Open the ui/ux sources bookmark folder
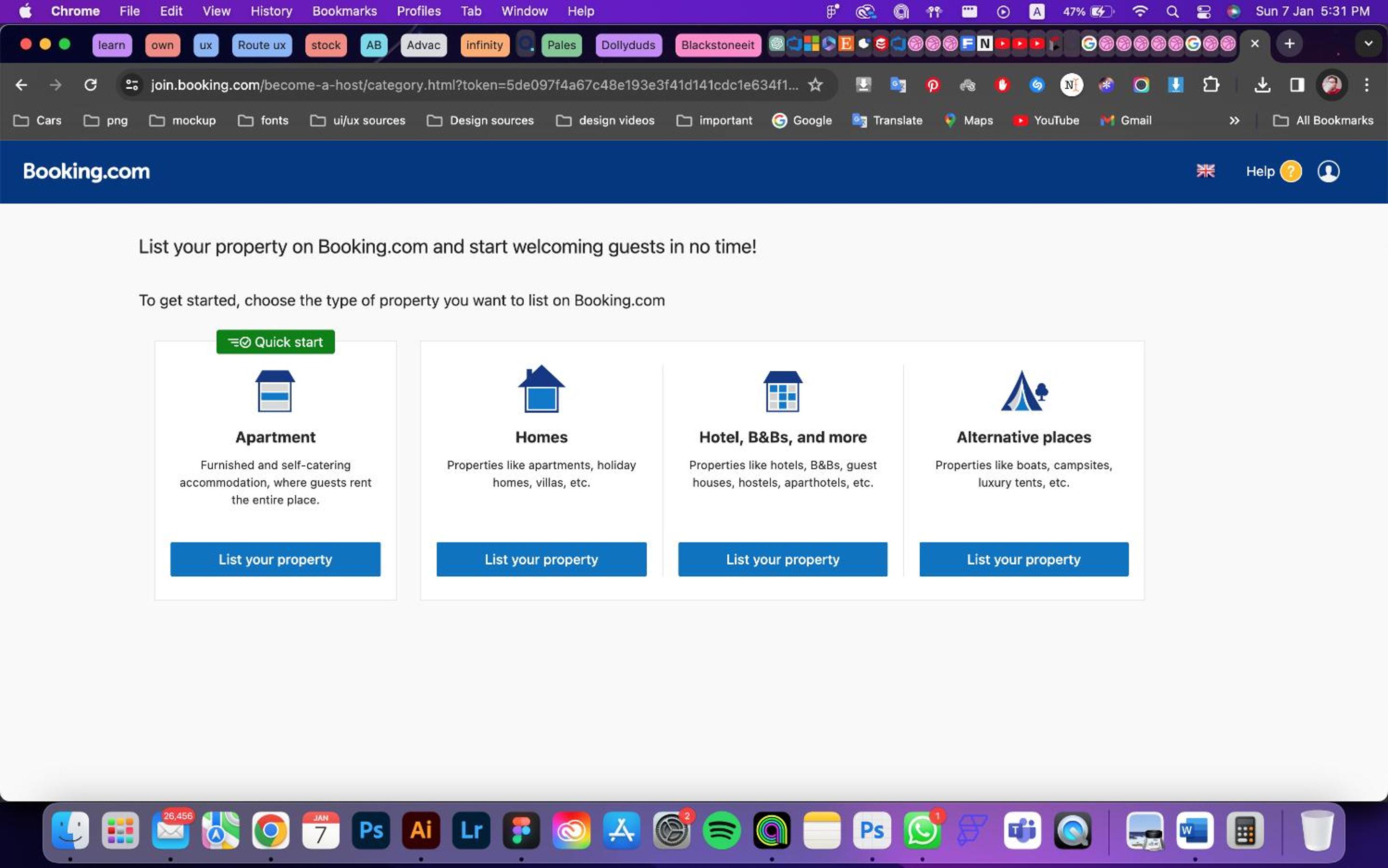 coord(358,121)
